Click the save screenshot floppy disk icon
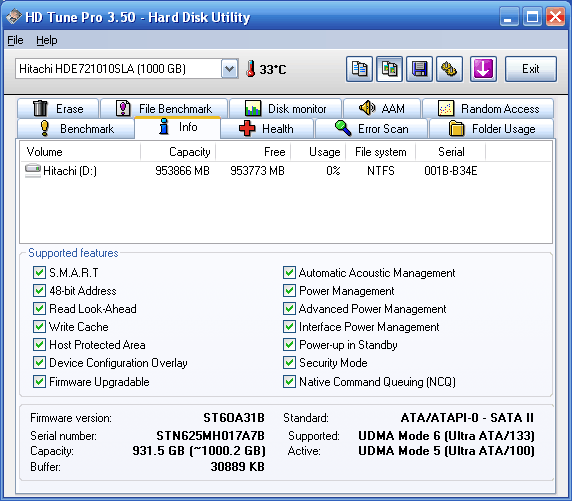The width and height of the screenshot is (572, 501). click(420, 69)
